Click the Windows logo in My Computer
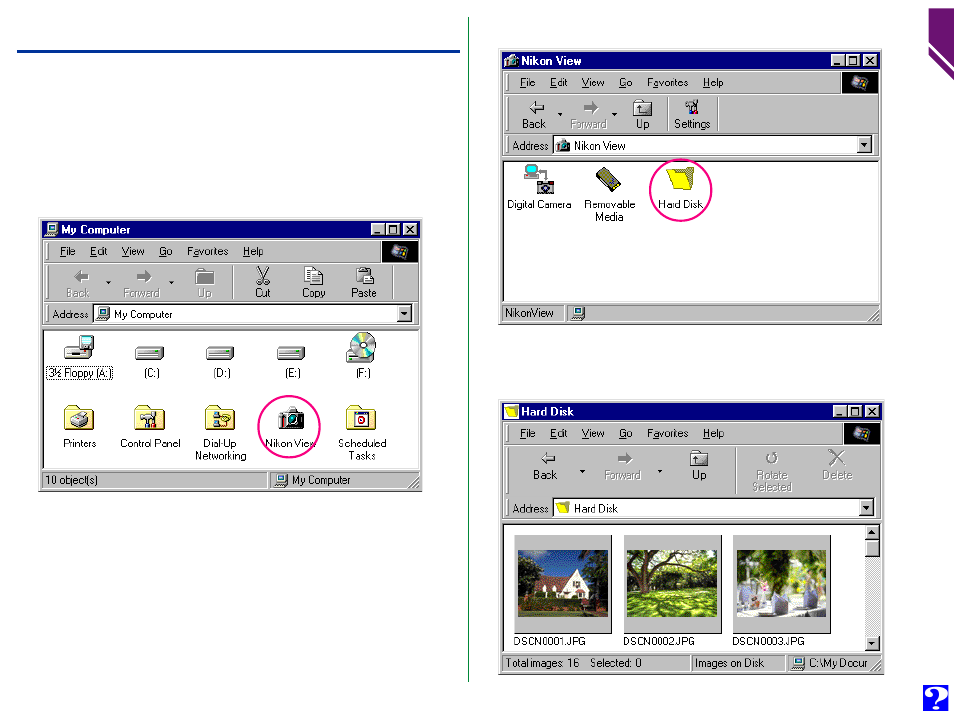 pos(399,251)
